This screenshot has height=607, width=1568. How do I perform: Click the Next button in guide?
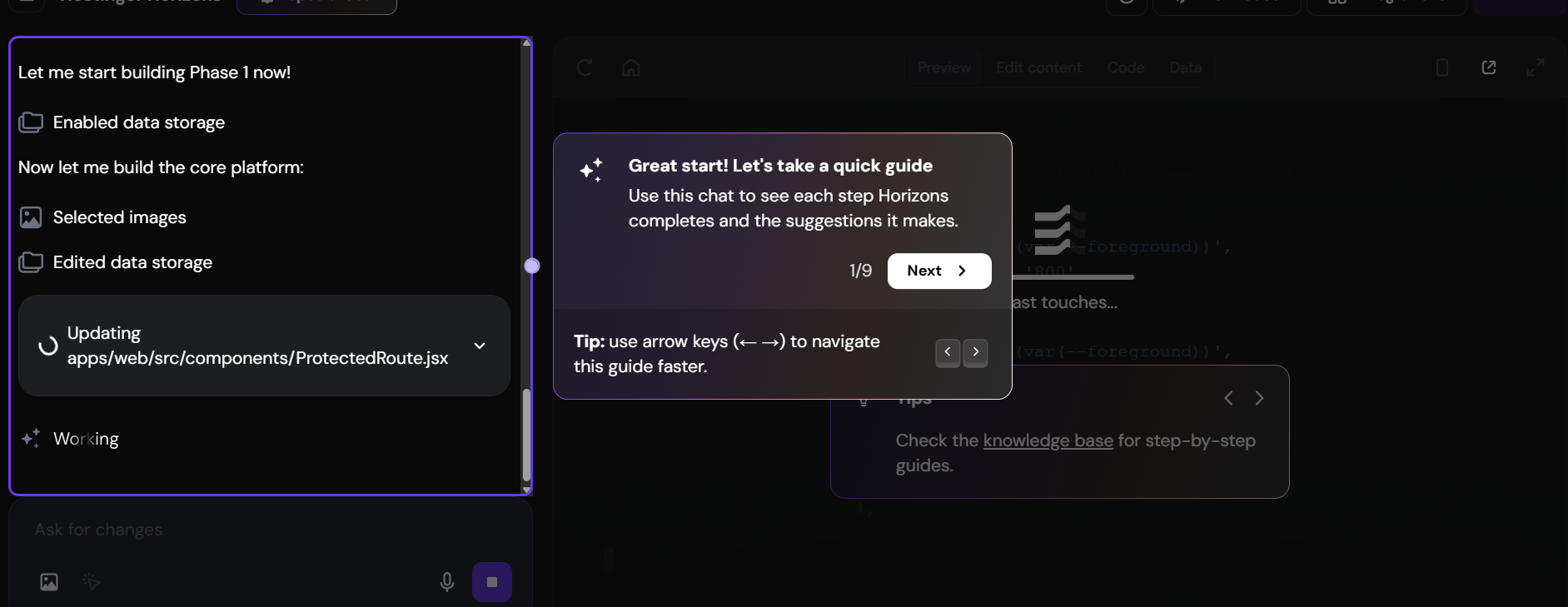938,271
